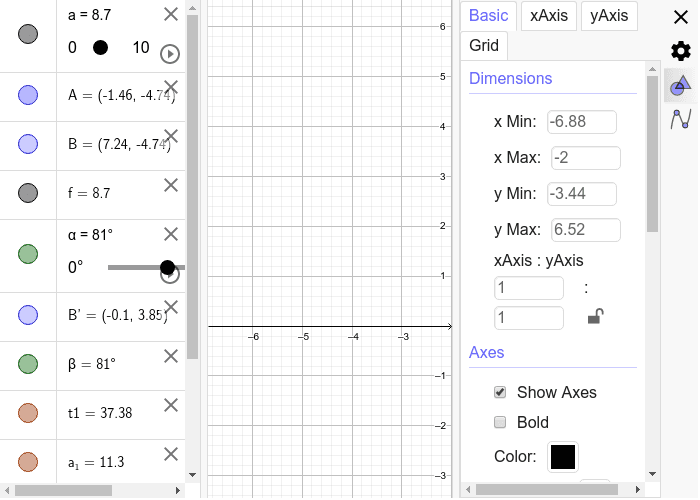Click the x Min input field
Viewport: 700px width, 500px height.
point(582,122)
